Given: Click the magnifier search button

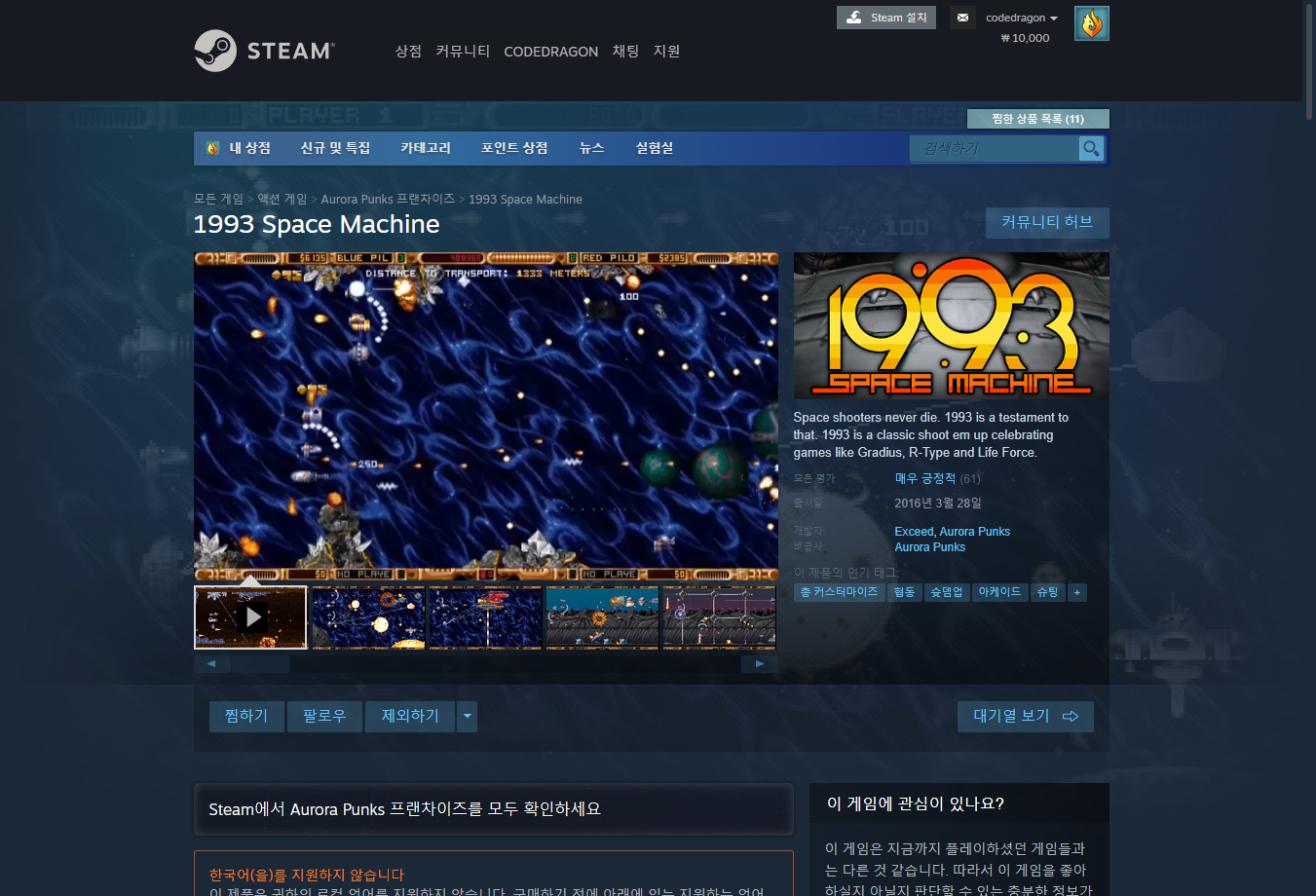Looking at the screenshot, I should point(1091,148).
